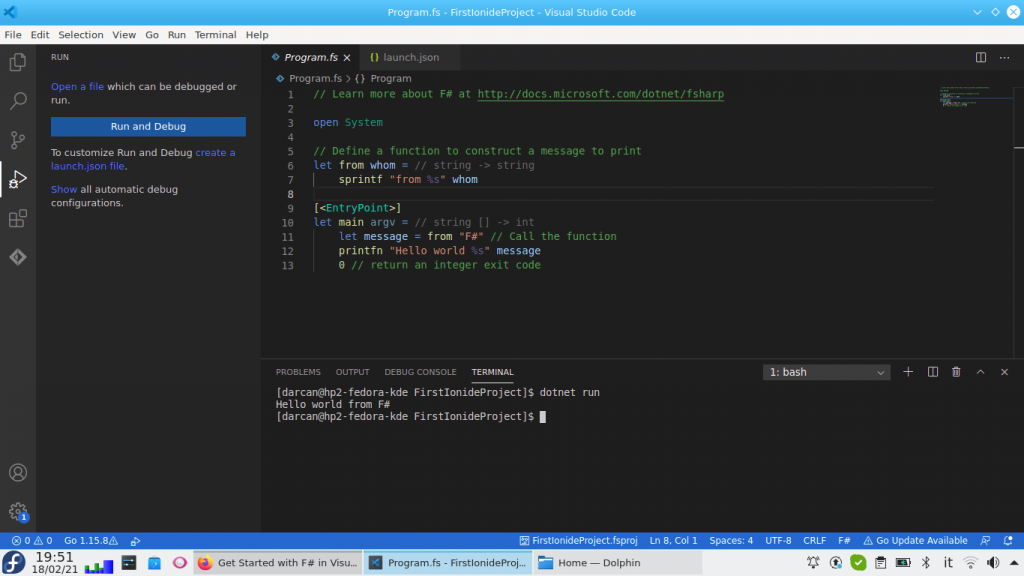Select the Run and Debug activity bar icon
Image resolution: width=1024 pixels, height=576 pixels.
tap(18, 179)
